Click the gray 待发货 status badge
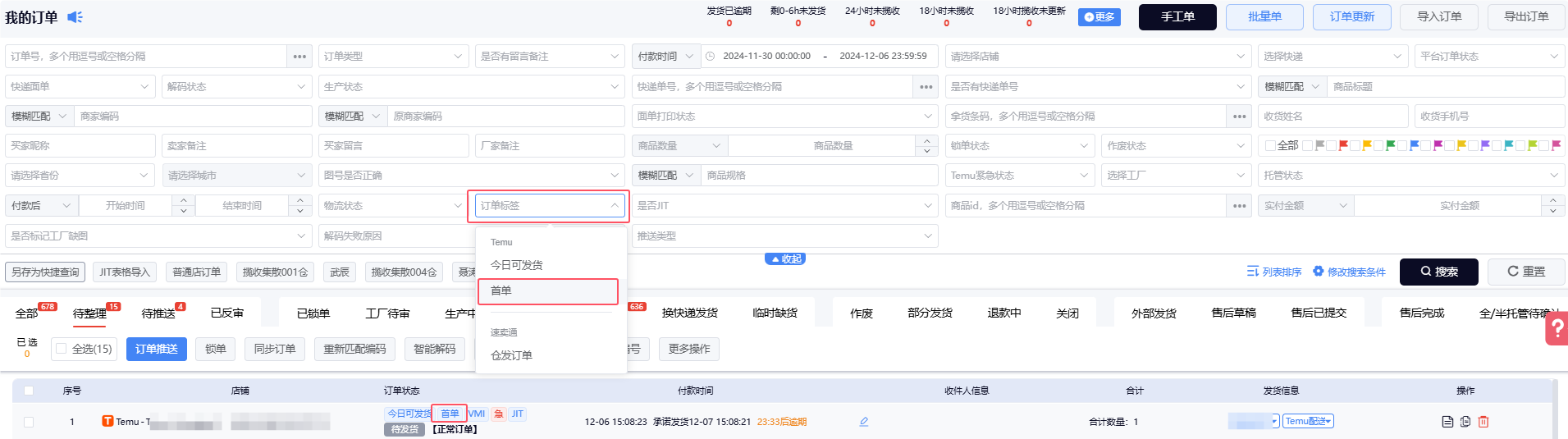 [x=405, y=429]
